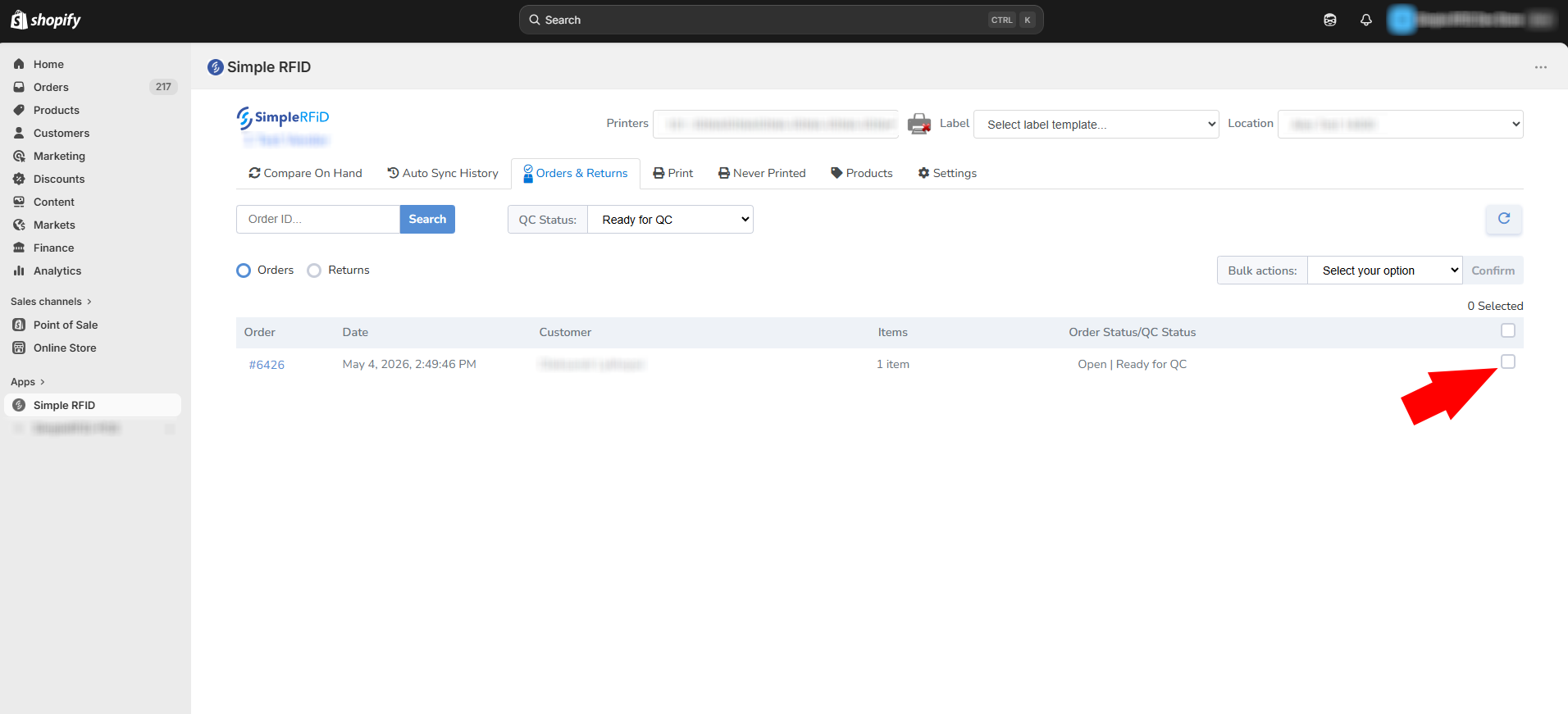1568x714 pixels.
Task: Open the Printers dropdown
Action: pos(776,124)
